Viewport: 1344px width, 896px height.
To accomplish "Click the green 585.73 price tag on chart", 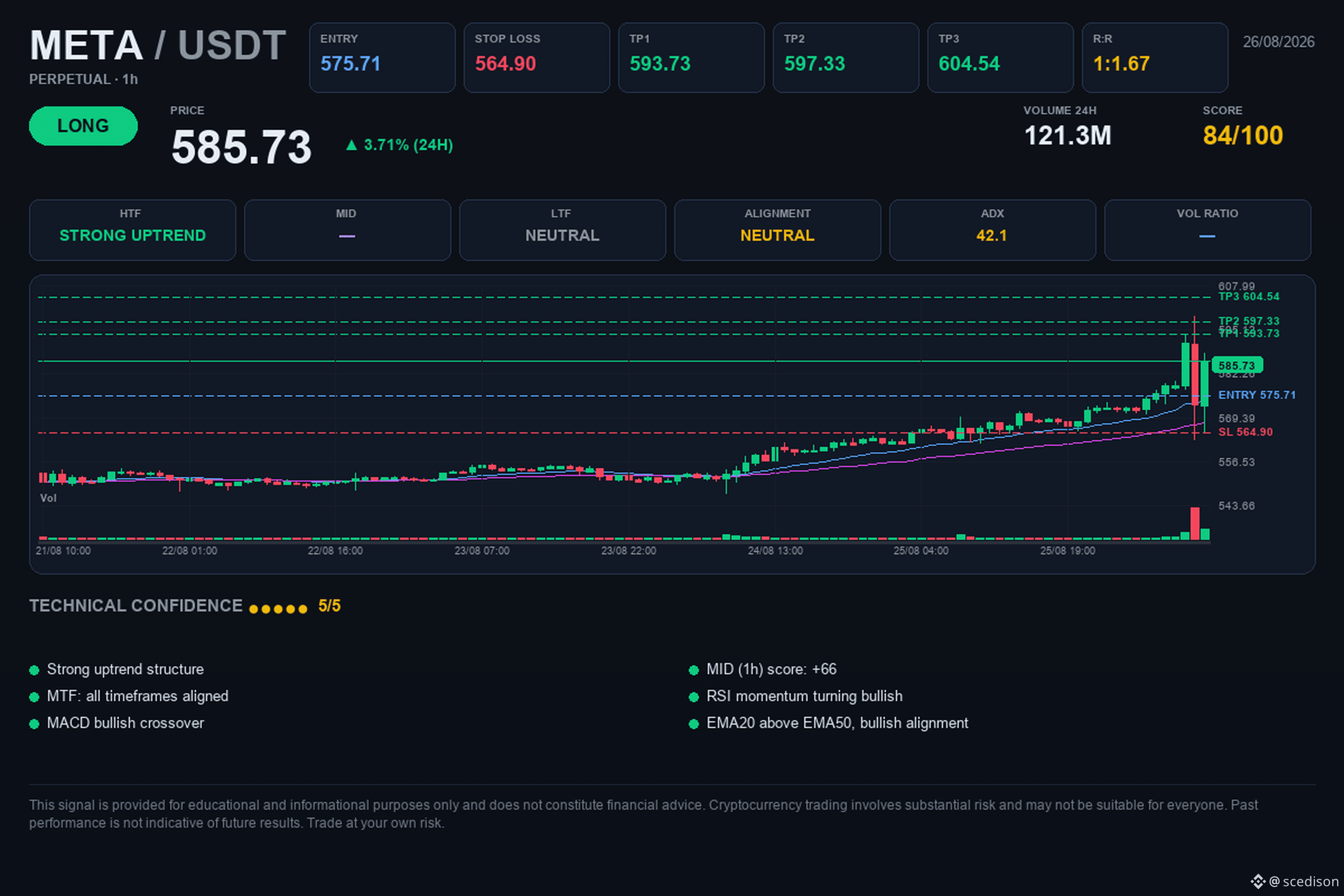I will point(1237,365).
